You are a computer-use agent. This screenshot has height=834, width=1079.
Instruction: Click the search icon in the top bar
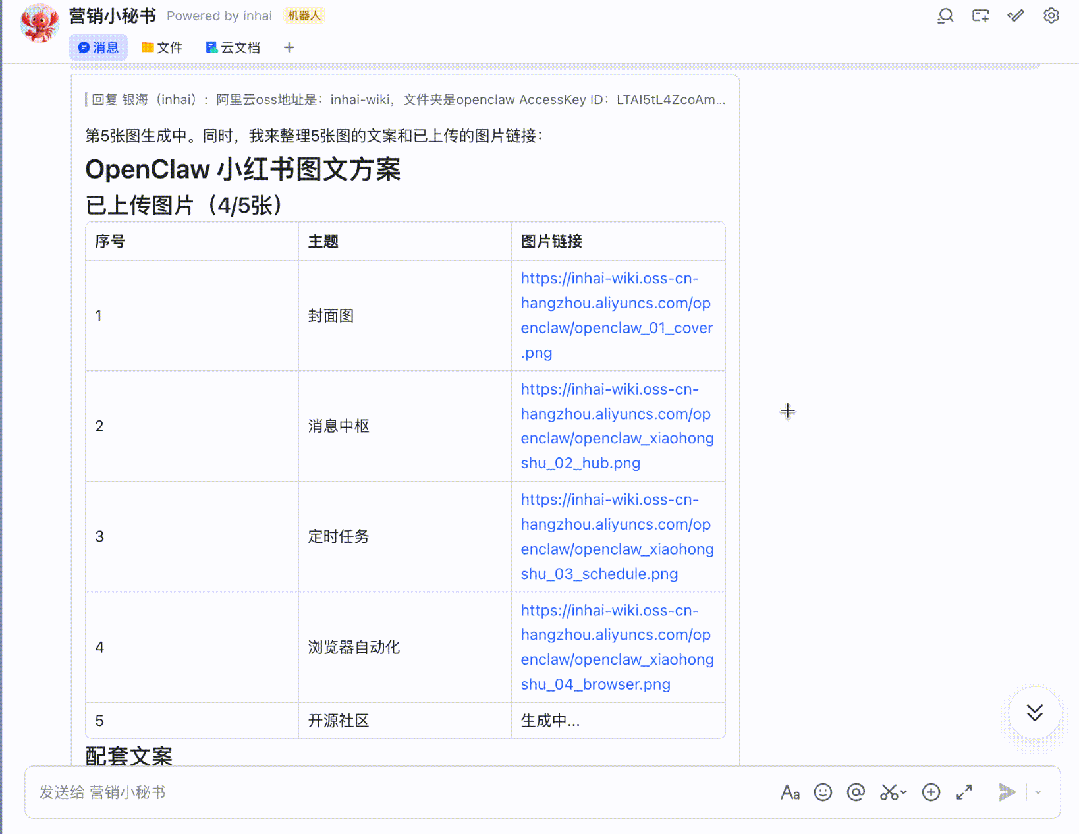[945, 15]
